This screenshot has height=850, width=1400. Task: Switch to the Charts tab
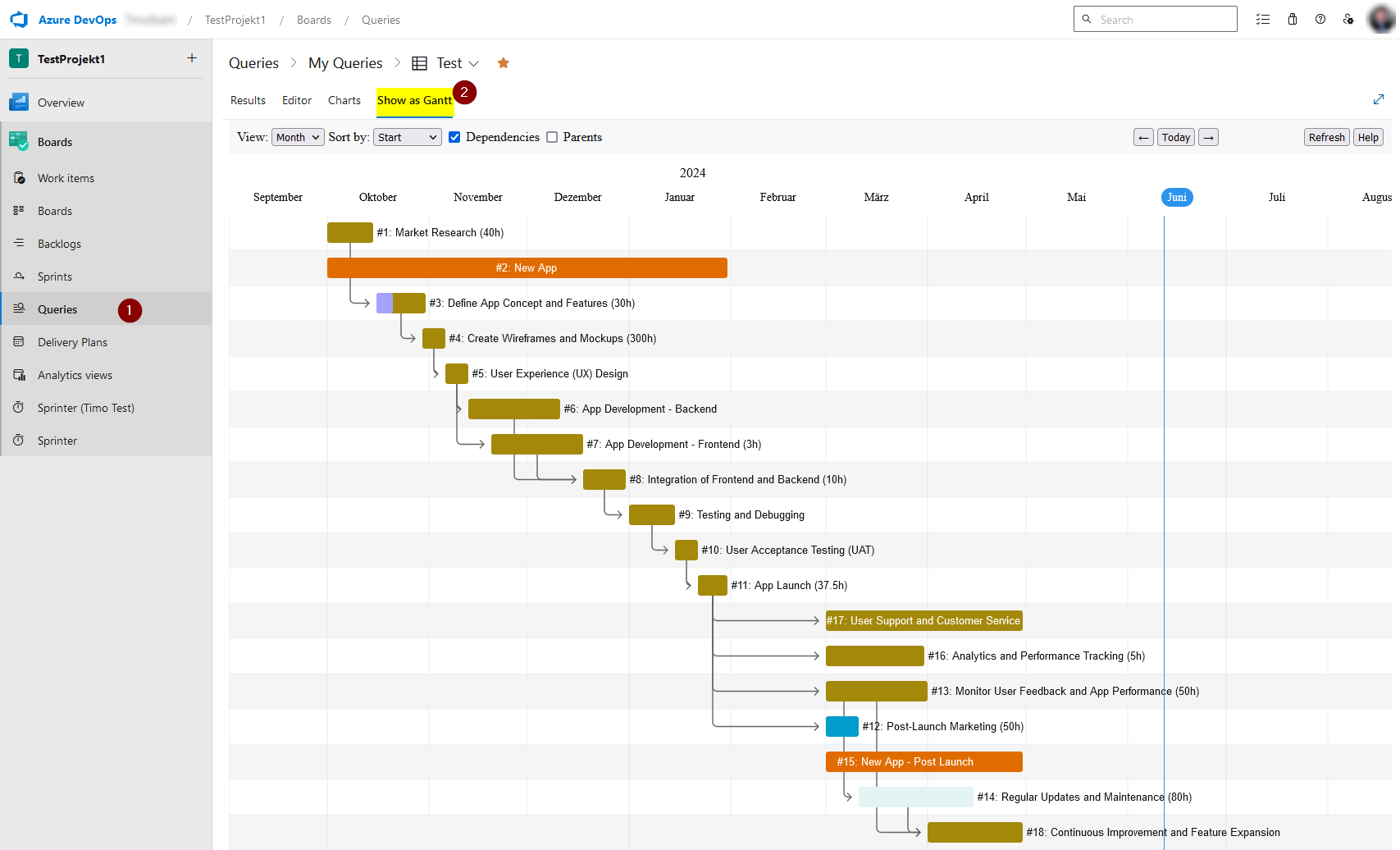(x=344, y=100)
